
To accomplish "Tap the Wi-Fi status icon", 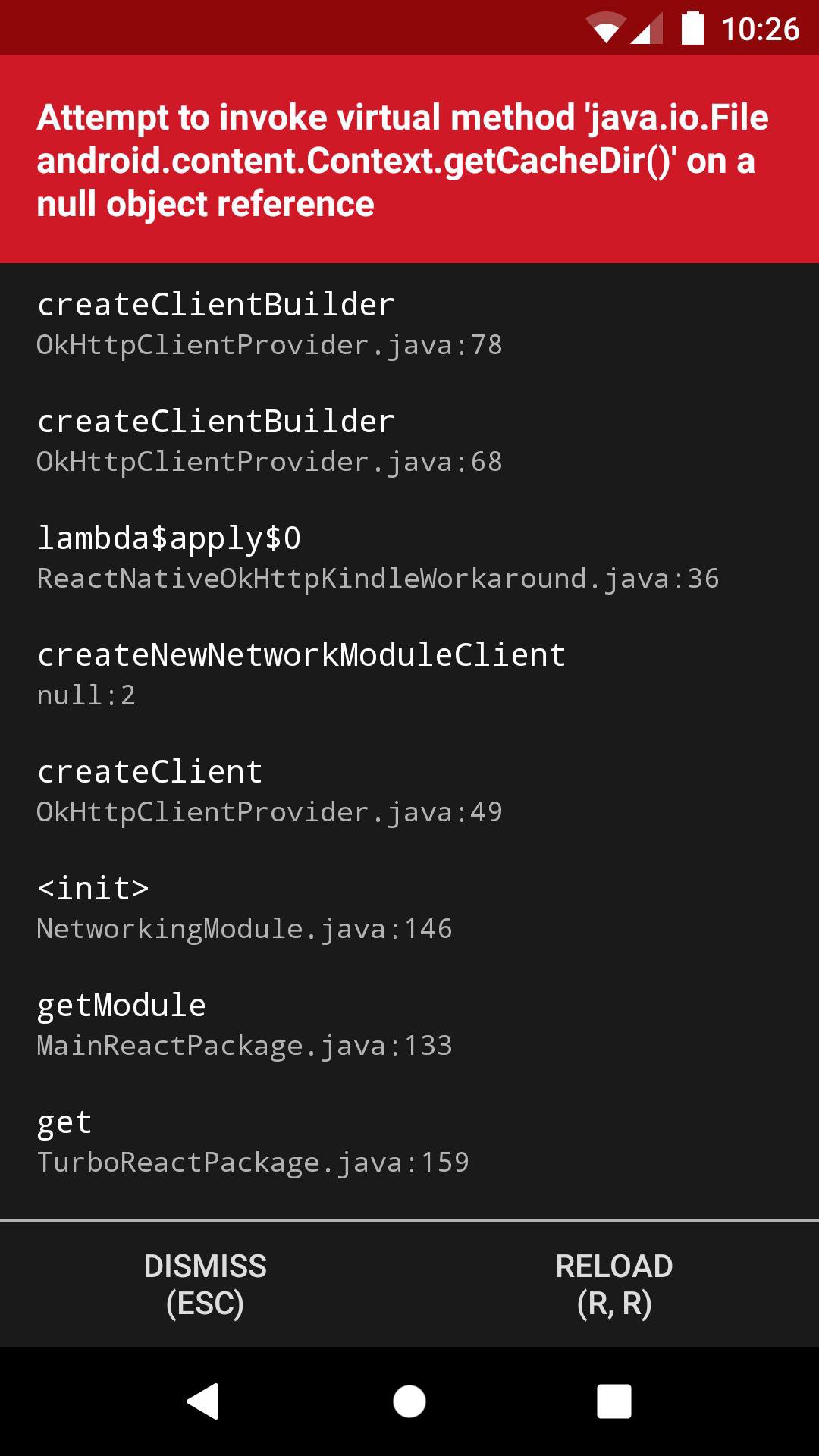I will tap(606, 29).
